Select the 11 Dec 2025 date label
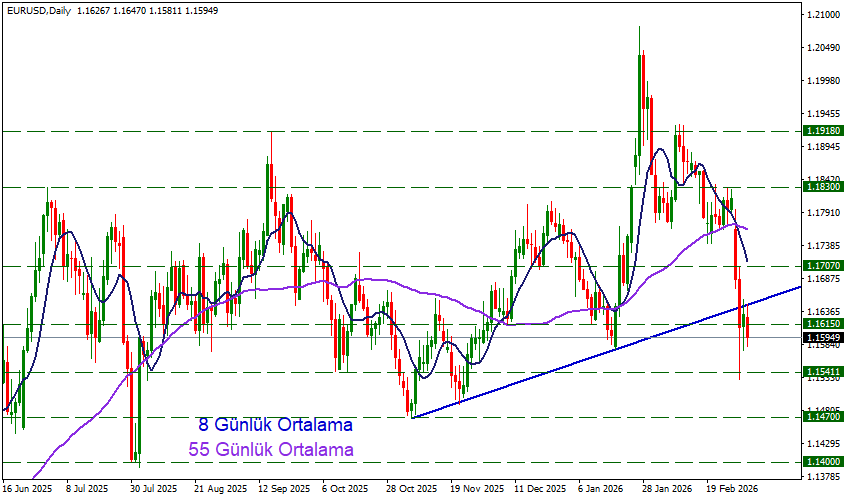The width and height of the screenshot is (847, 500). (x=538, y=490)
